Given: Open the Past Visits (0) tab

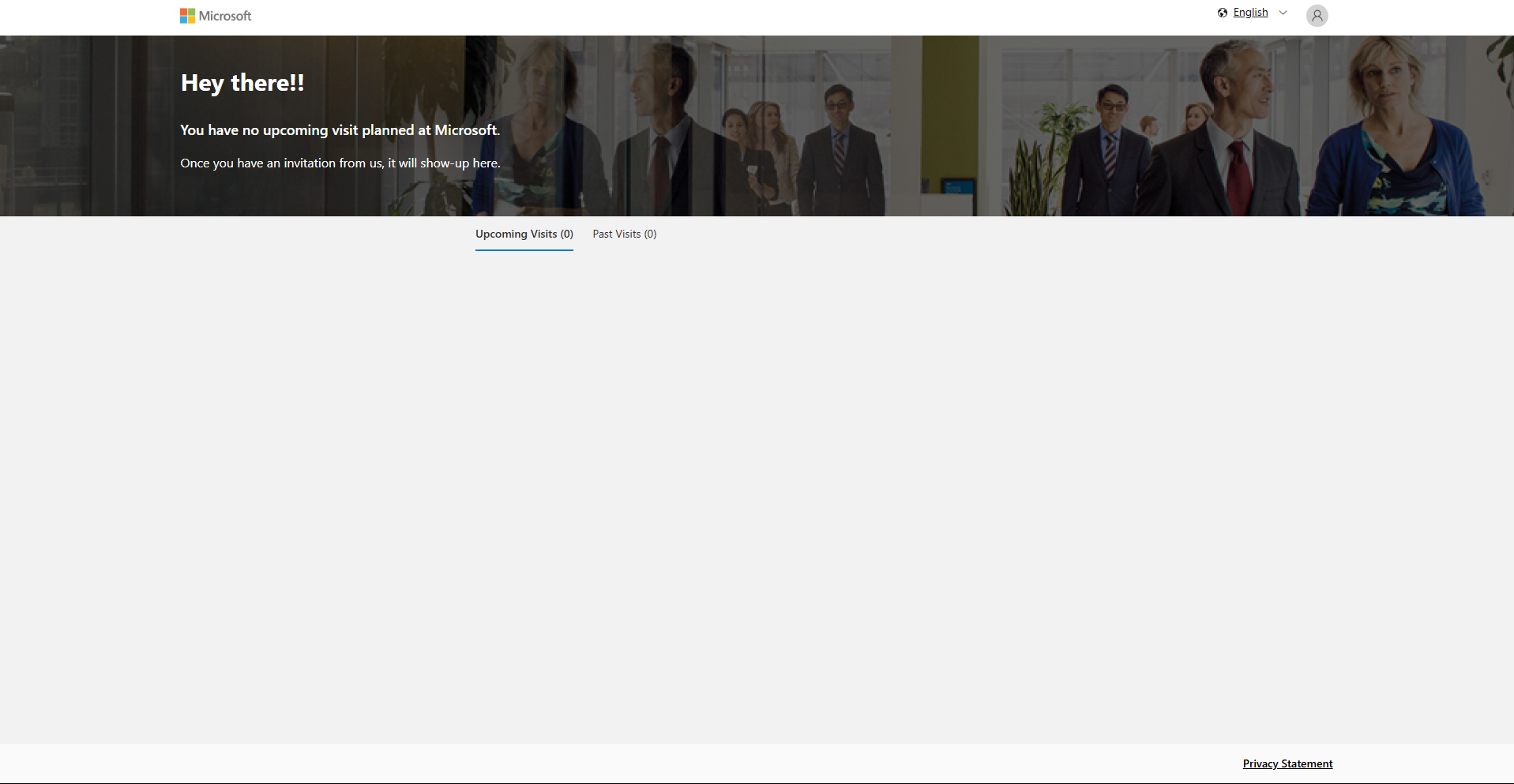Looking at the screenshot, I should point(624,234).
